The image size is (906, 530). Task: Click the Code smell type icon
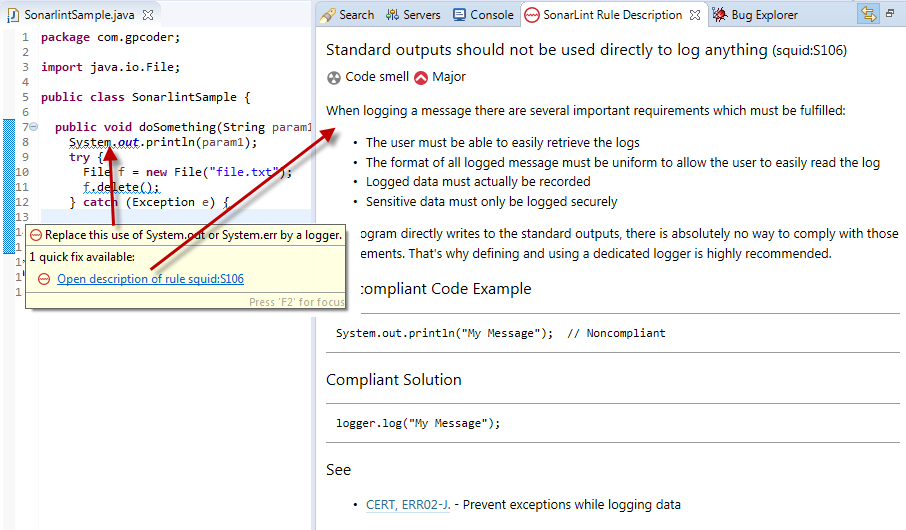click(334, 77)
